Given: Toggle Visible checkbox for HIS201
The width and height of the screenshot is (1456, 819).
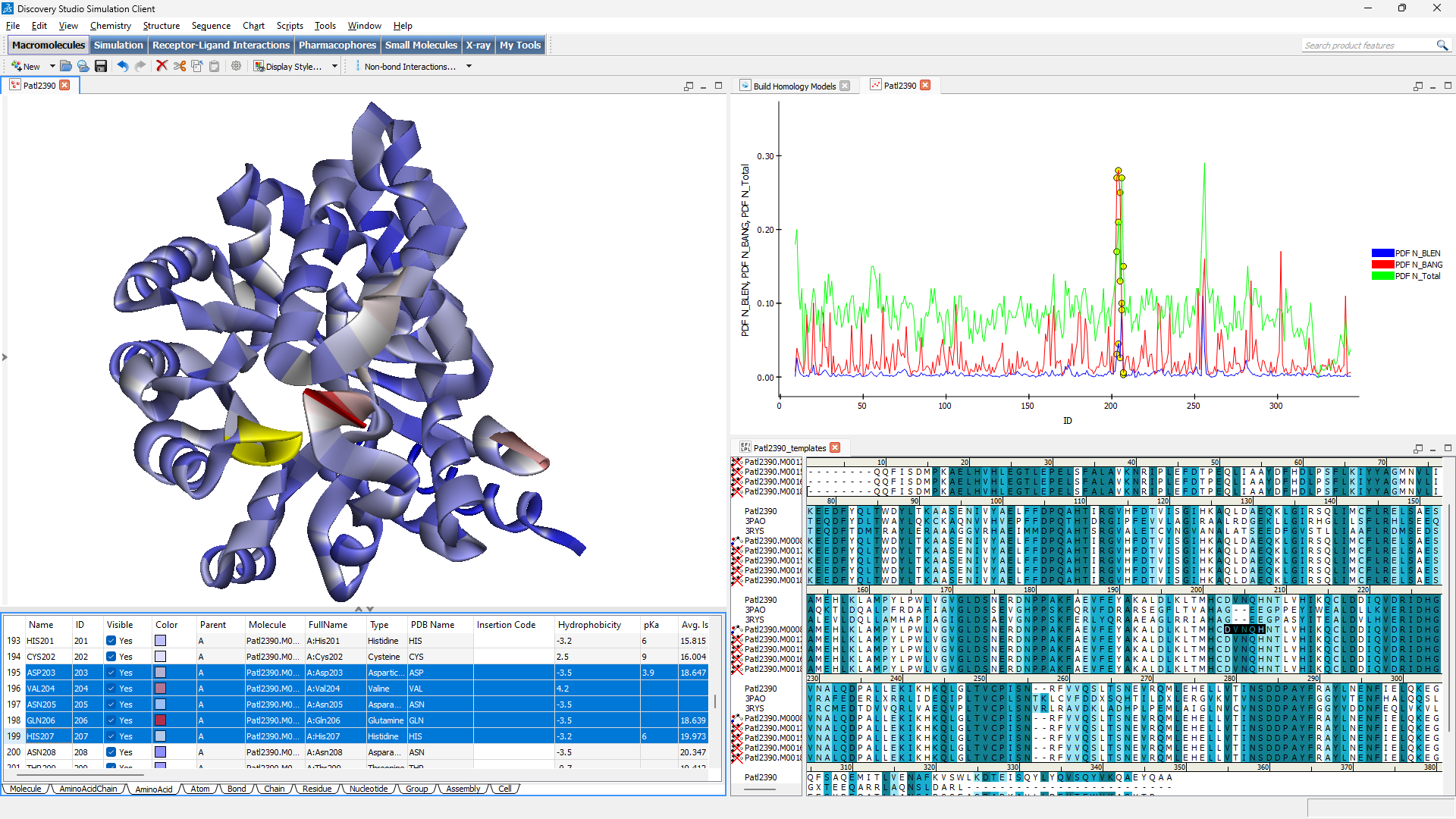Looking at the screenshot, I should click(x=111, y=641).
